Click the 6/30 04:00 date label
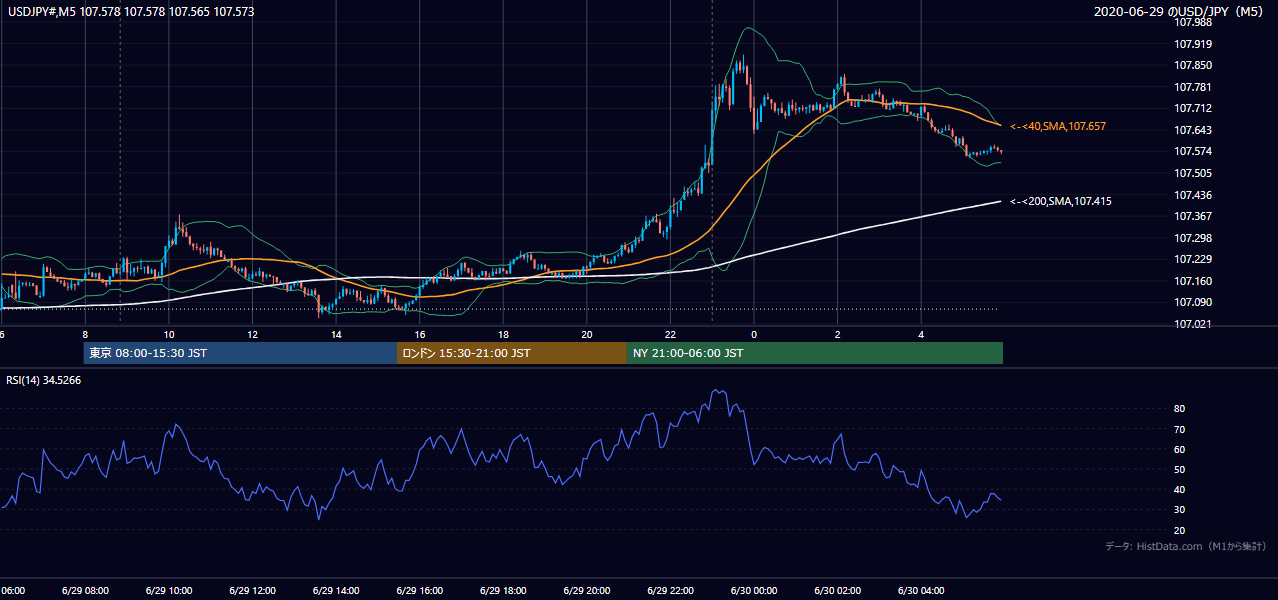Screen dimensions: 1278x600 click(x=920, y=590)
